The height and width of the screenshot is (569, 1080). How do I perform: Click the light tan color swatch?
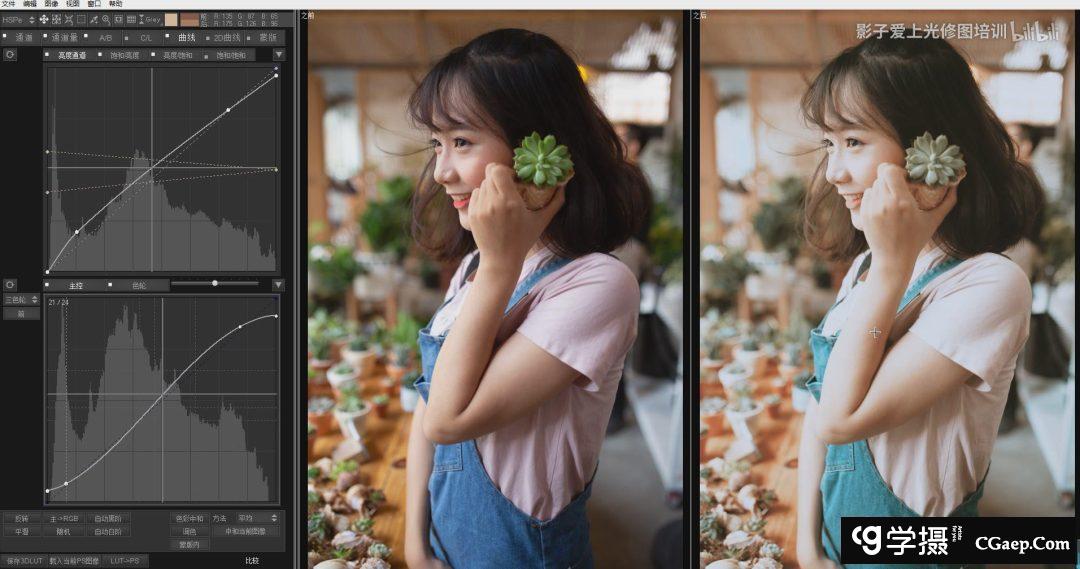[171, 19]
